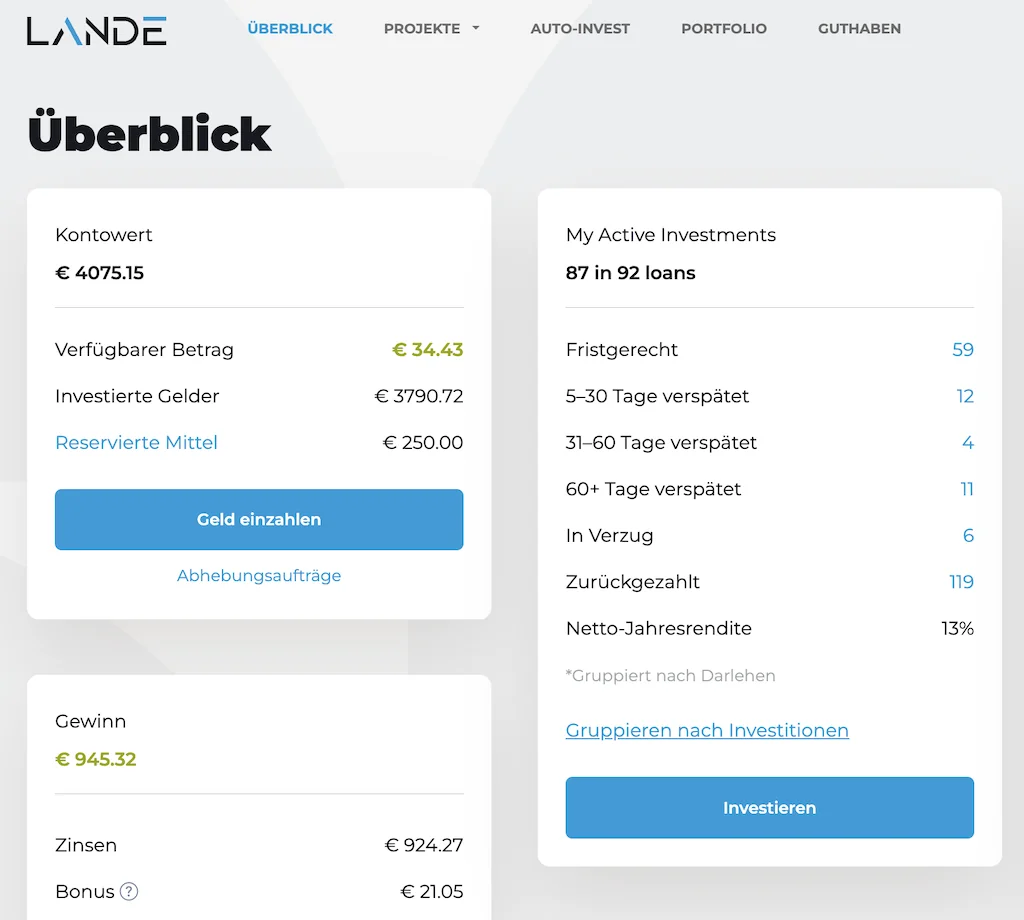Click the Reservierte Mittel link
This screenshot has width=1024, height=920.
(136, 443)
